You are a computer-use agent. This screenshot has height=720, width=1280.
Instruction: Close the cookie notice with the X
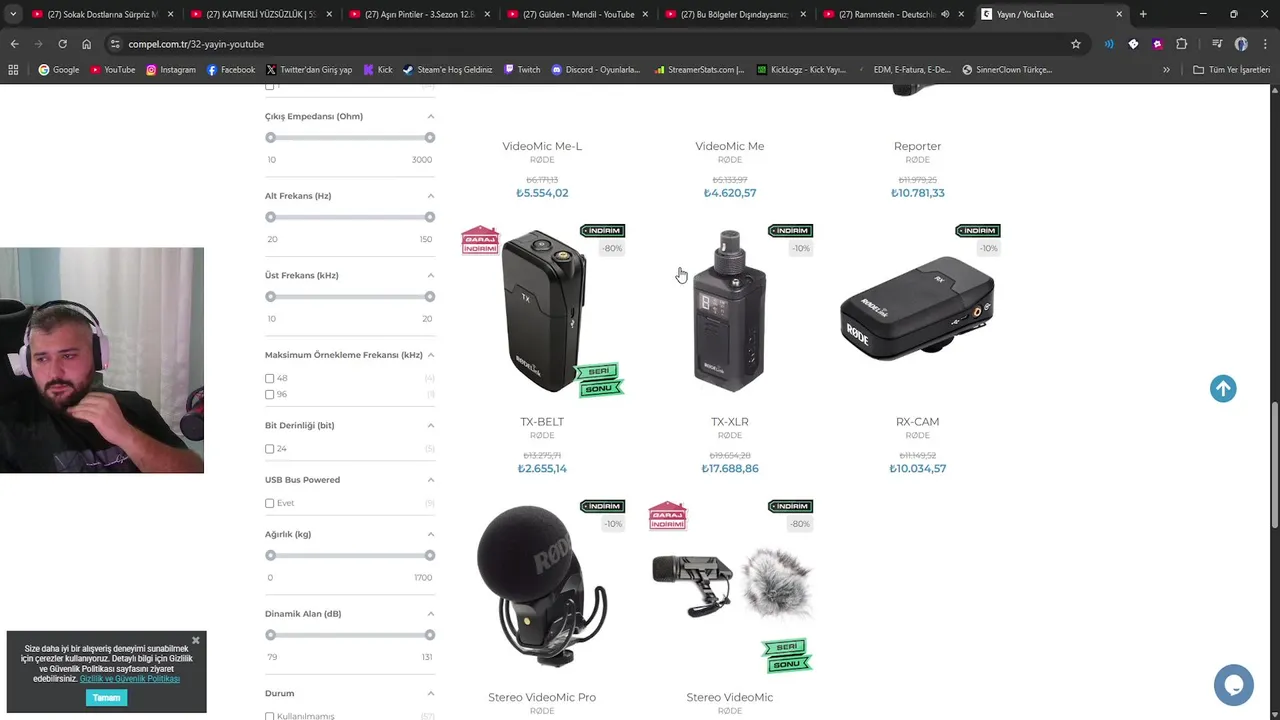click(196, 640)
